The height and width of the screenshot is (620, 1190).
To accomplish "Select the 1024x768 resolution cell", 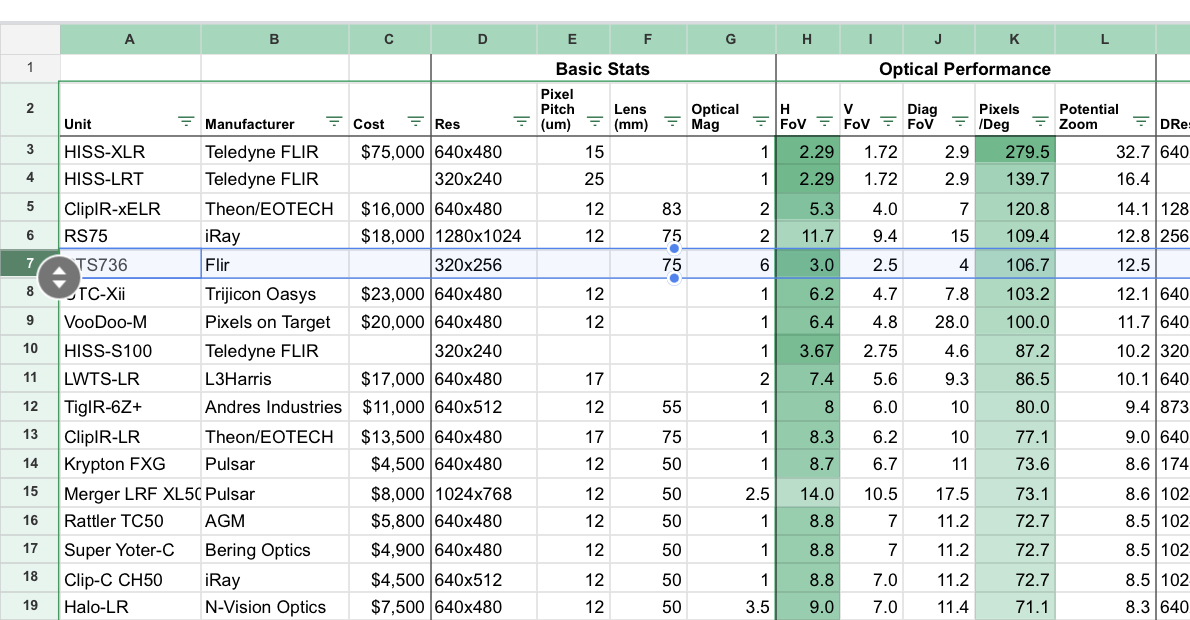I will (x=483, y=493).
